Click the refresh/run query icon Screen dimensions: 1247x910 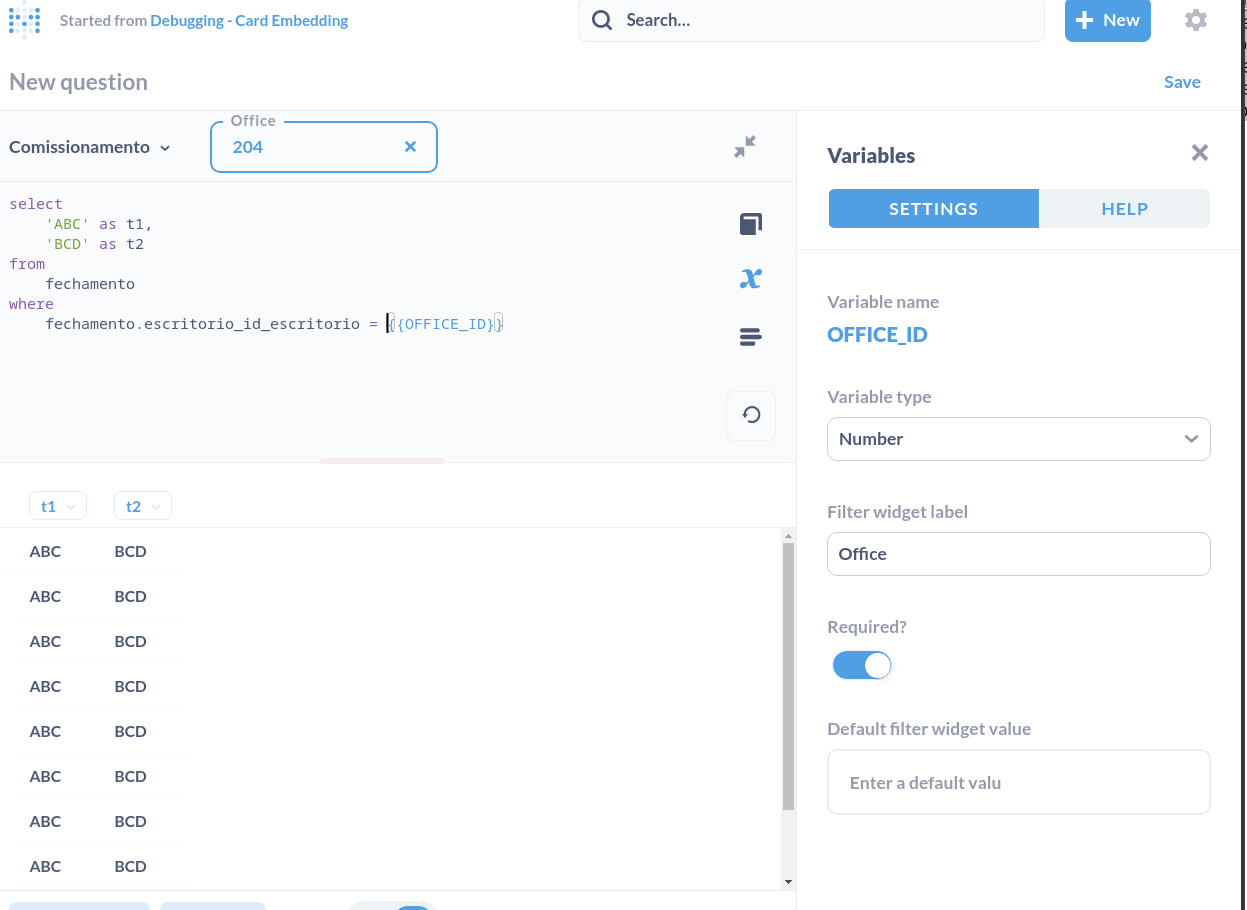750,415
